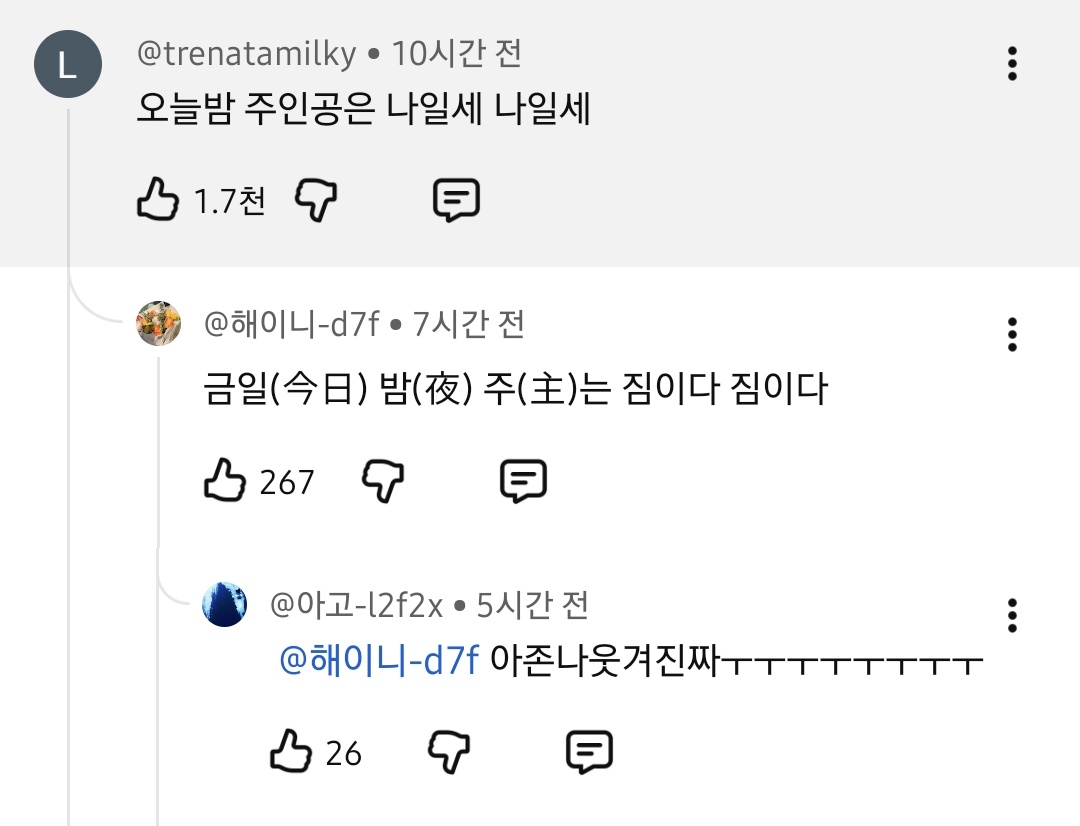Reply to the @아고-l2f2x comment

click(589, 751)
